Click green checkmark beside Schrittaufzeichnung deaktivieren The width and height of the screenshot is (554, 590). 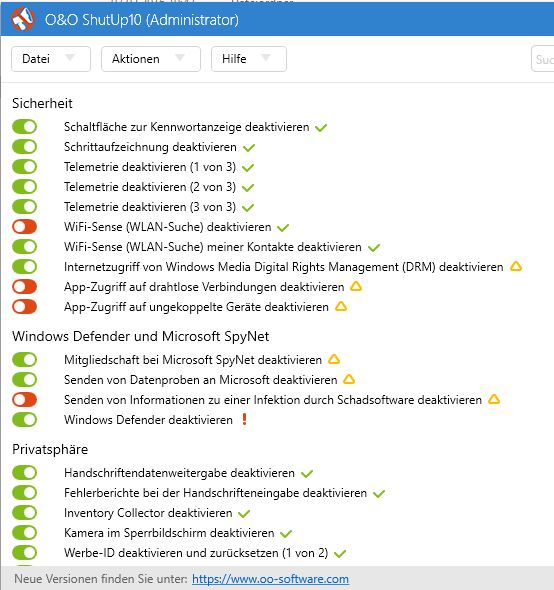point(249,148)
